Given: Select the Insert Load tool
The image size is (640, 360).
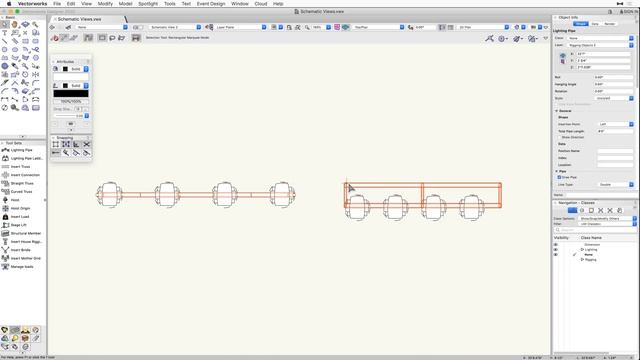Looking at the screenshot, I should 17,217.
